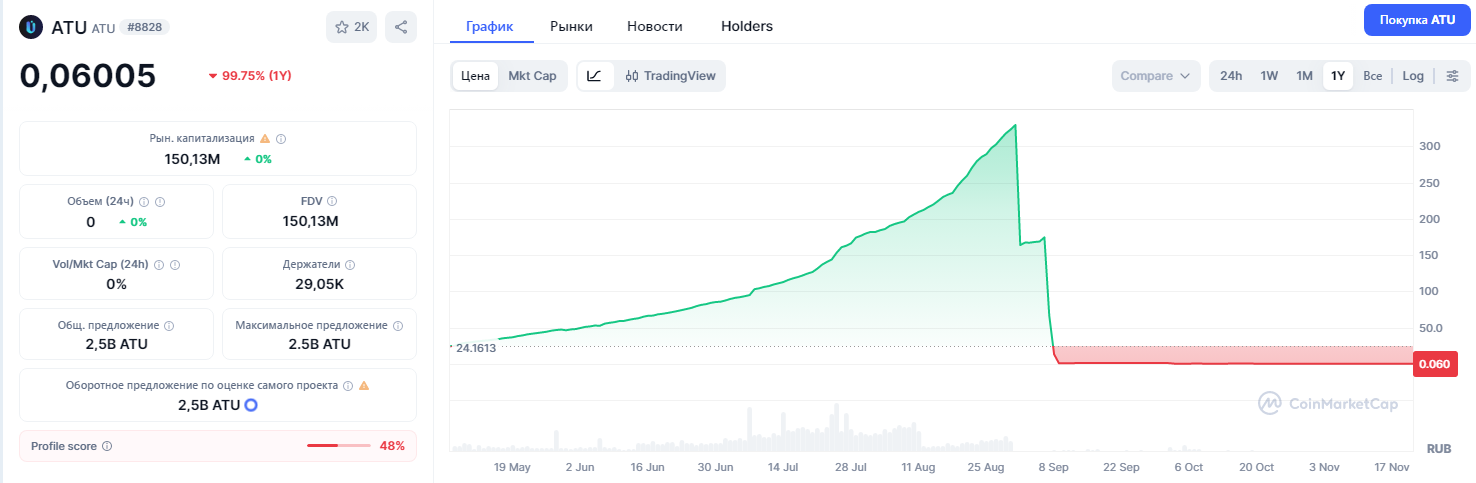Click market cap warning triangle icon

point(265,139)
